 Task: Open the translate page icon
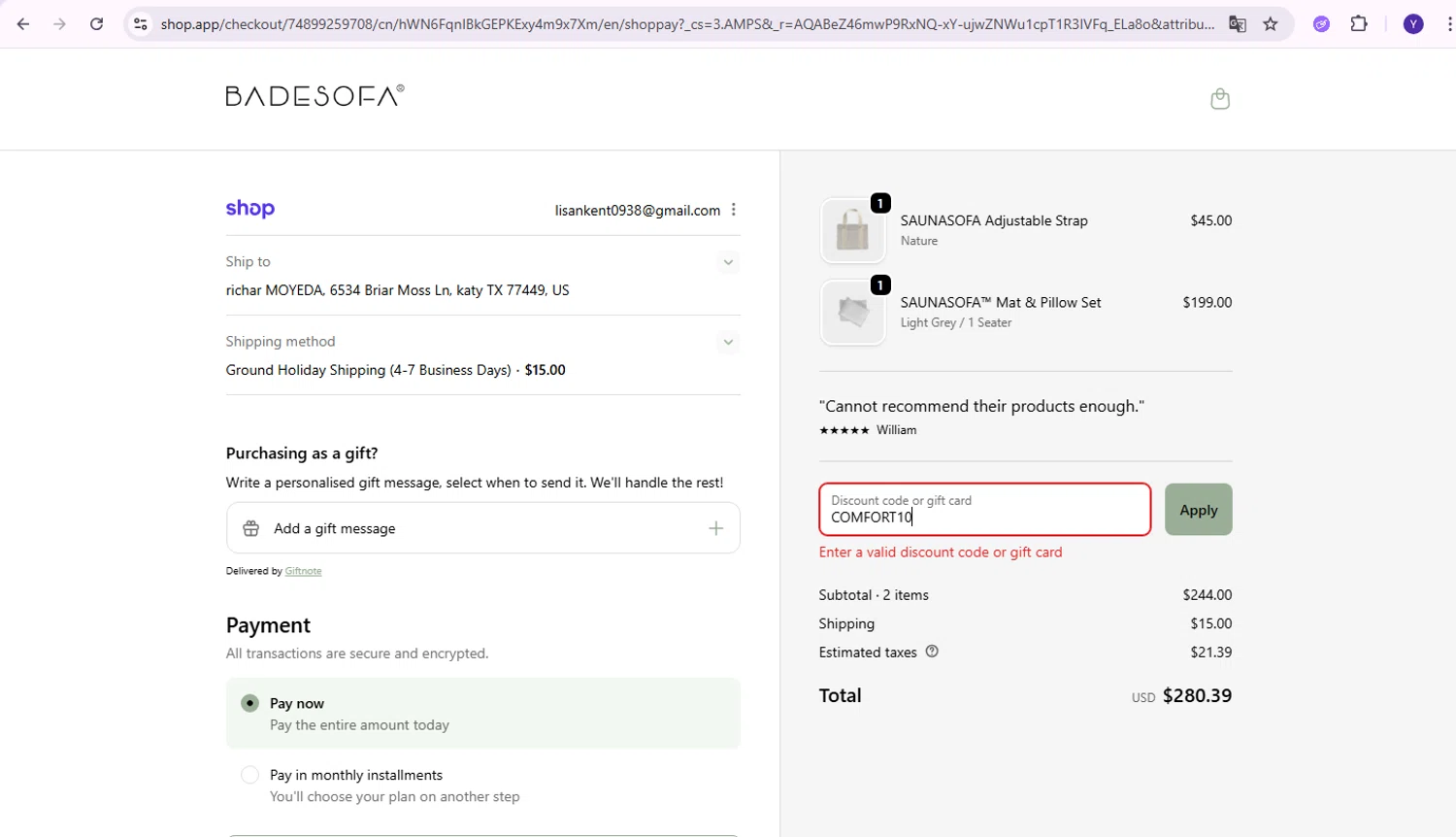[x=1238, y=24]
